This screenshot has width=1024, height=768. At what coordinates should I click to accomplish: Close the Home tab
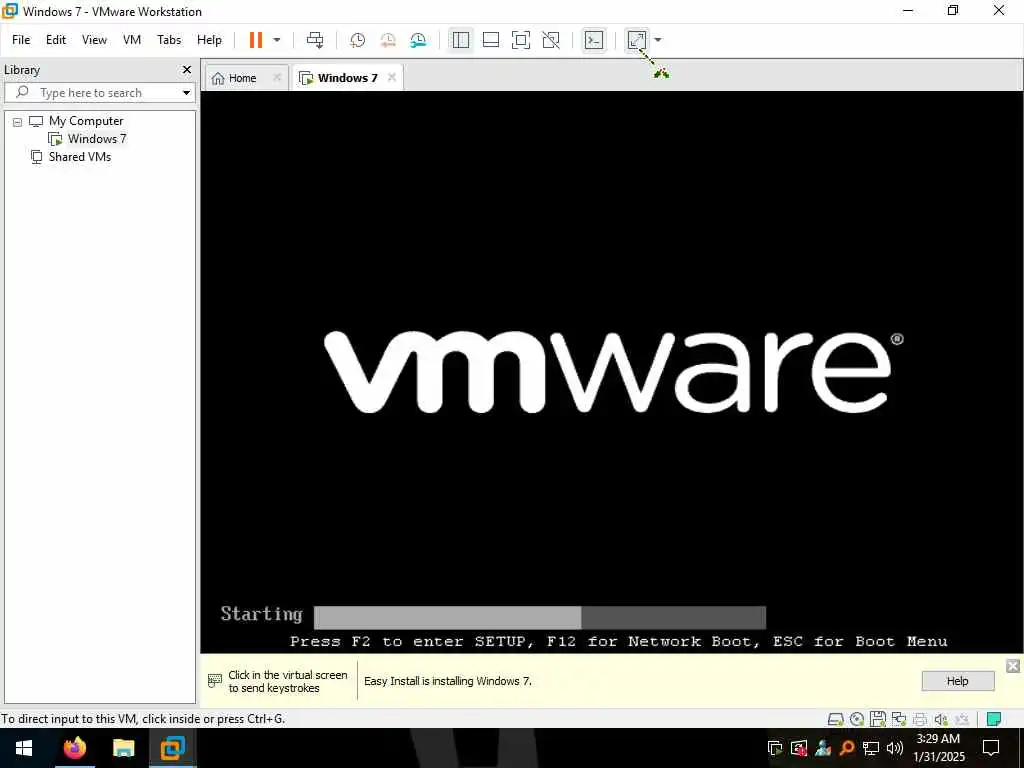(x=277, y=77)
